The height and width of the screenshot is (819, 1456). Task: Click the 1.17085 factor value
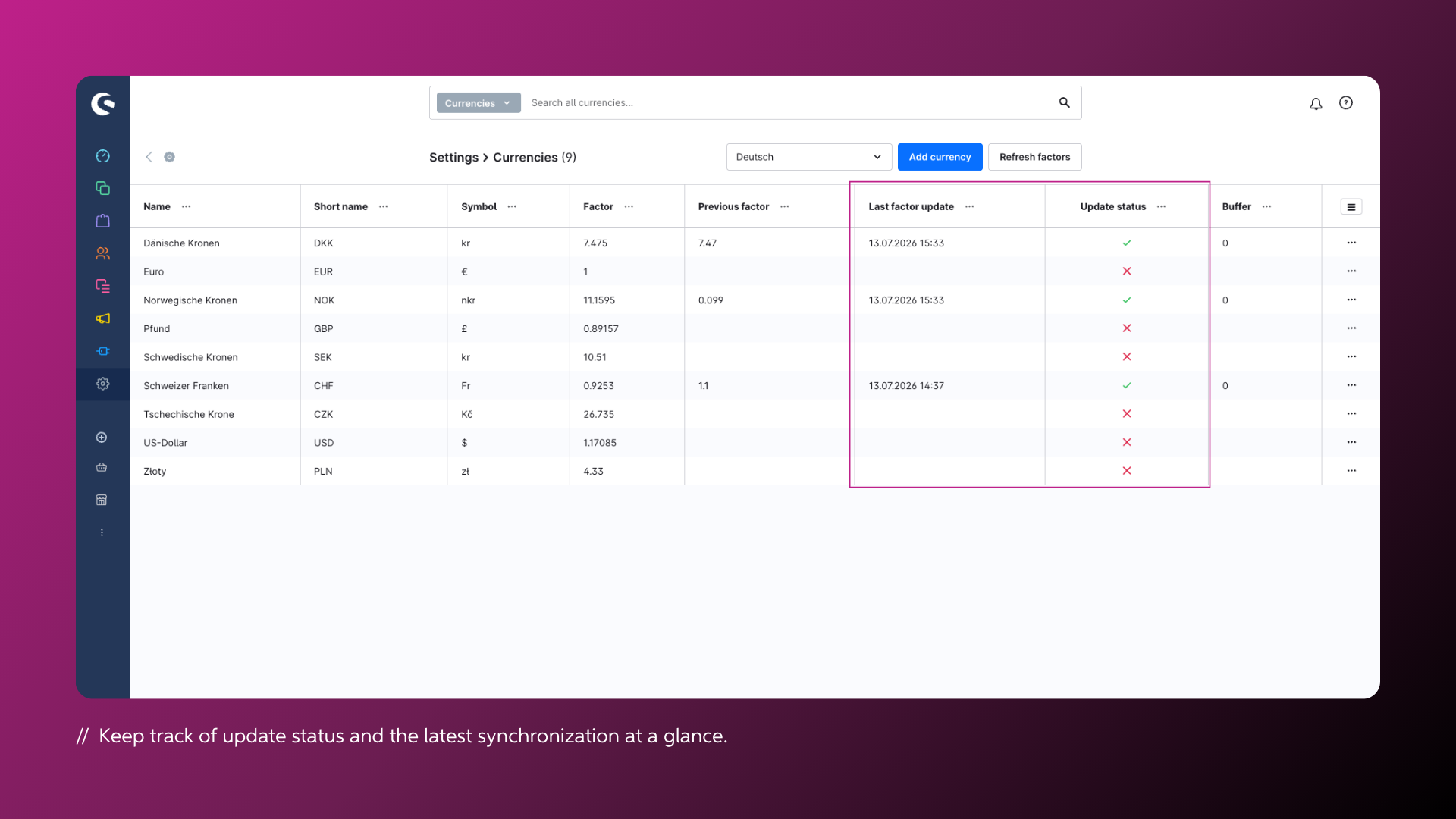(600, 443)
